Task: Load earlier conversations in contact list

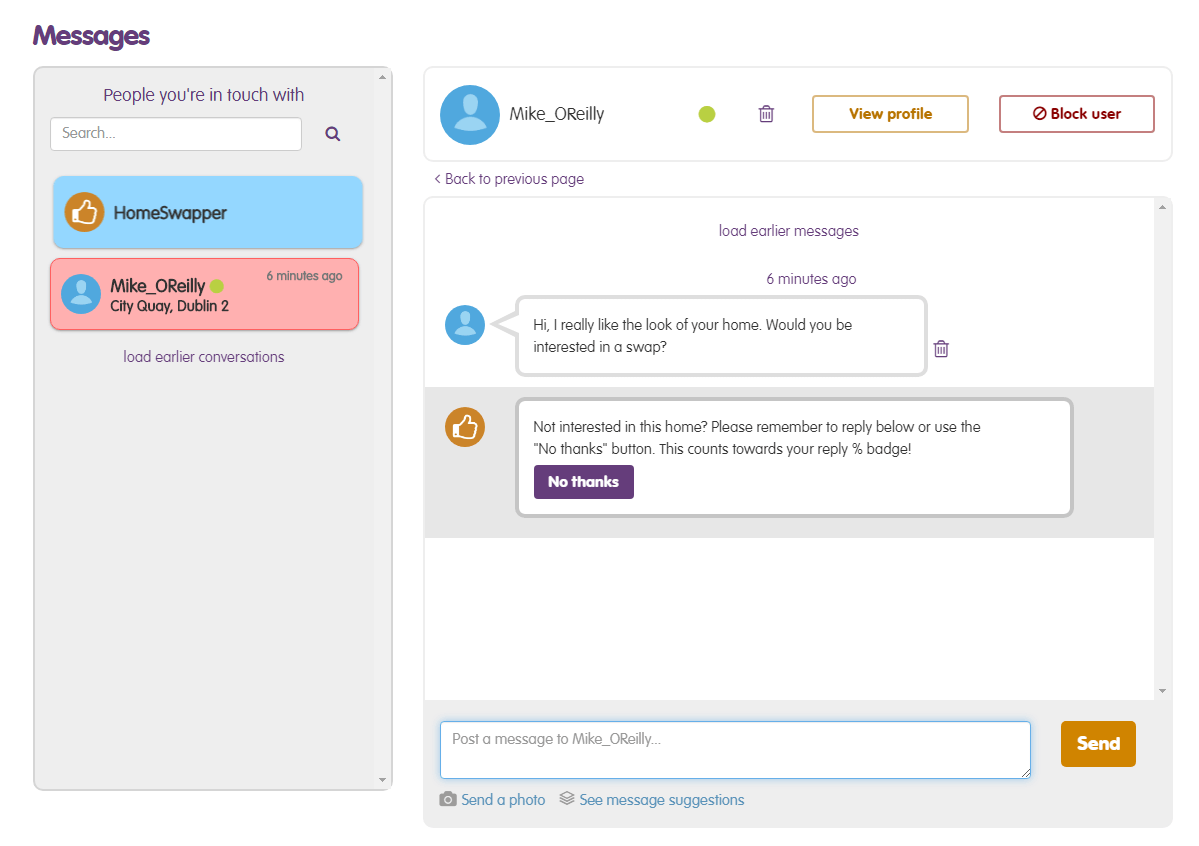Action: coord(204,357)
